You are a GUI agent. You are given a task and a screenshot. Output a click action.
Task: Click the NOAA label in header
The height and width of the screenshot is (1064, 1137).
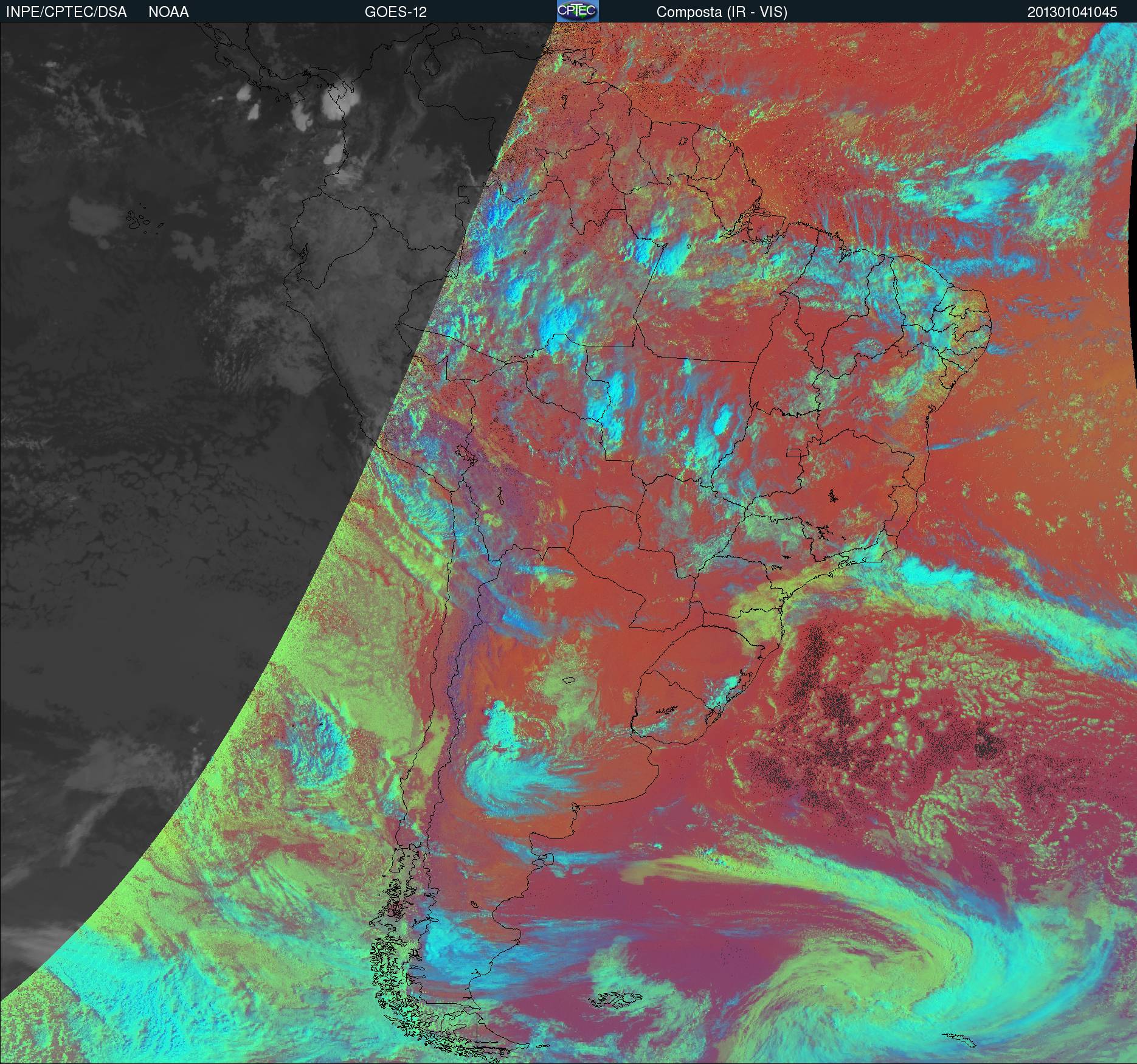coord(168,12)
